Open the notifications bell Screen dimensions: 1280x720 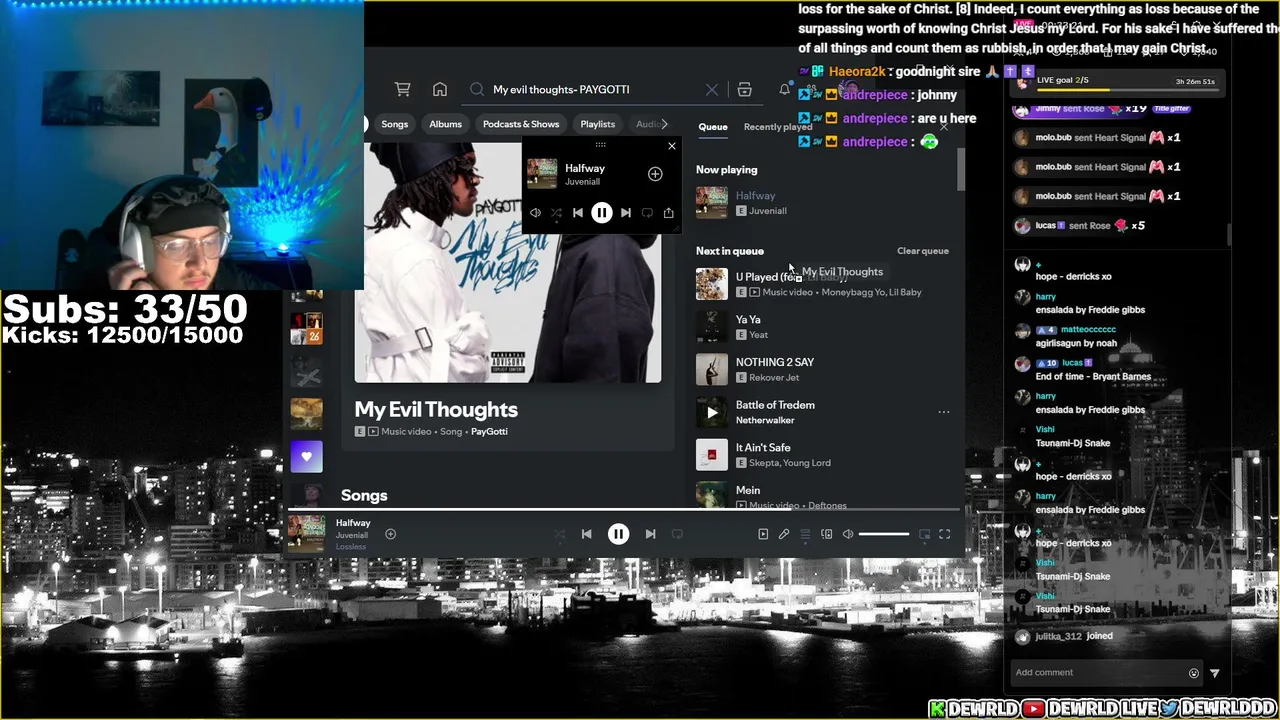[784, 89]
